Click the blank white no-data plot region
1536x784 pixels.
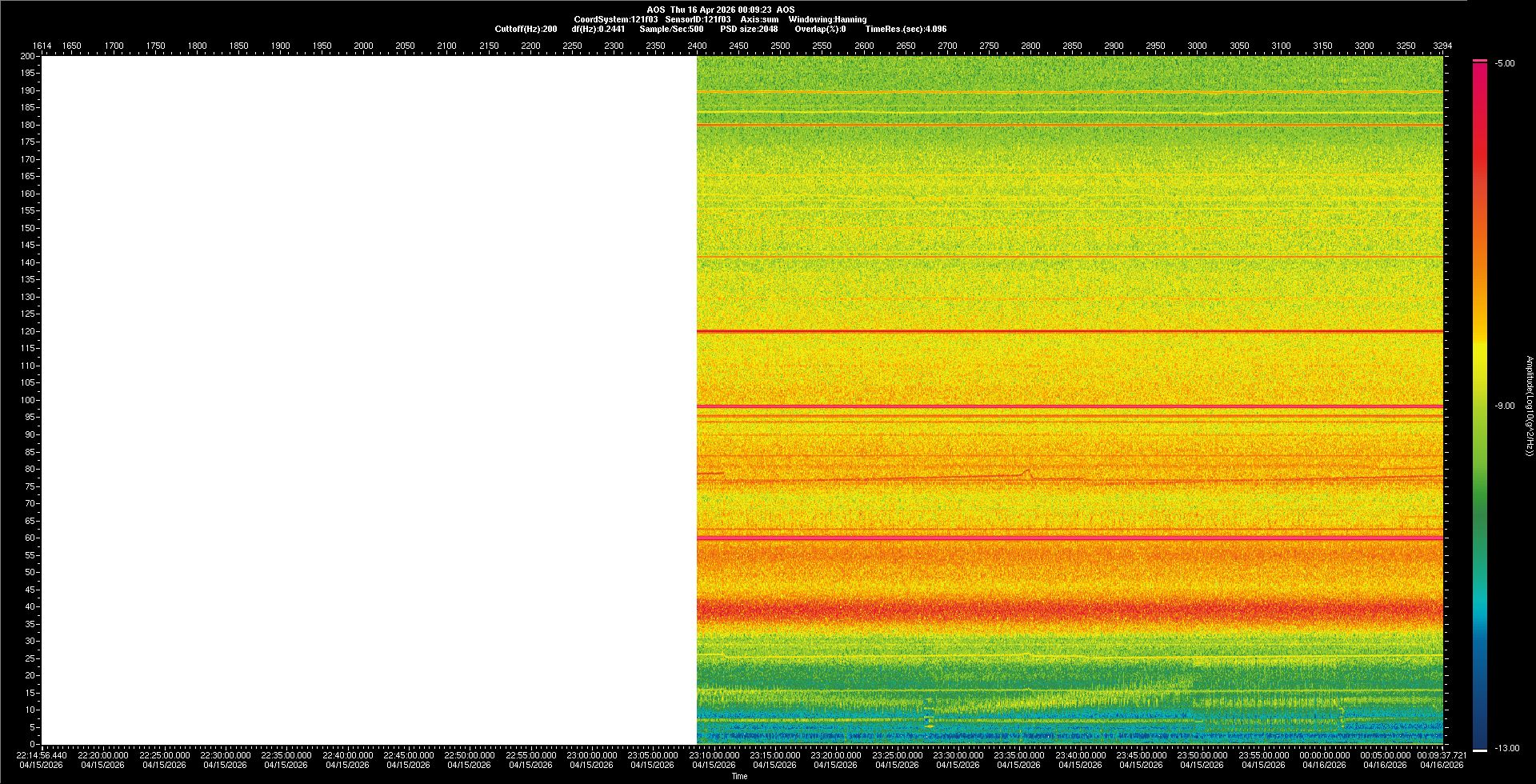(x=368, y=400)
